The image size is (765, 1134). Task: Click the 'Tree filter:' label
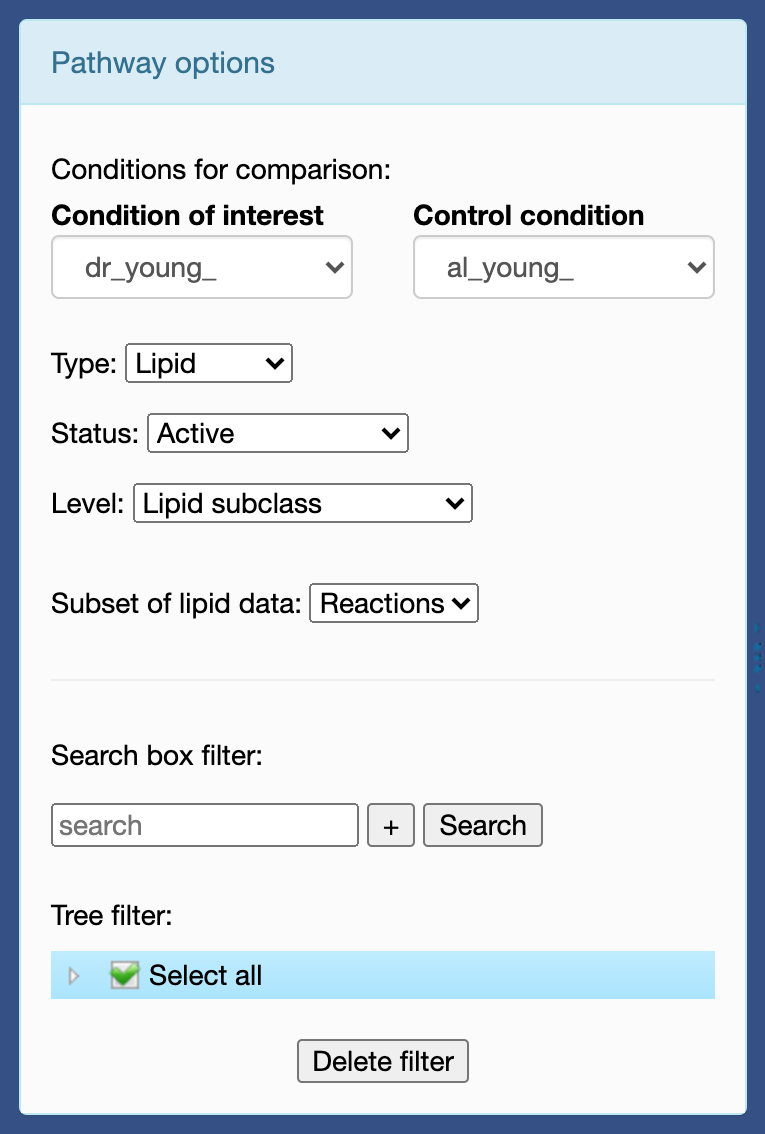pyautogui.click(x=112, y=916)
